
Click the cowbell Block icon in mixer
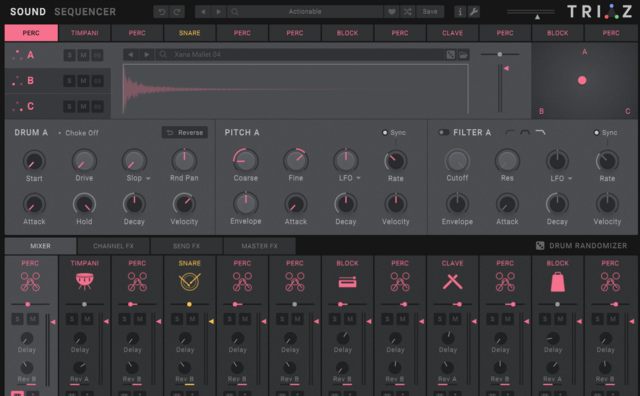[558, 282]
